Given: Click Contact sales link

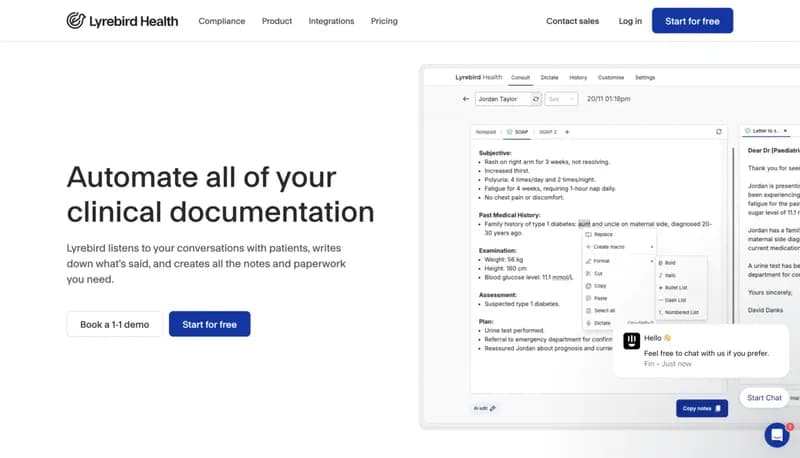Looking at the screenshot, I should [572, 21].
